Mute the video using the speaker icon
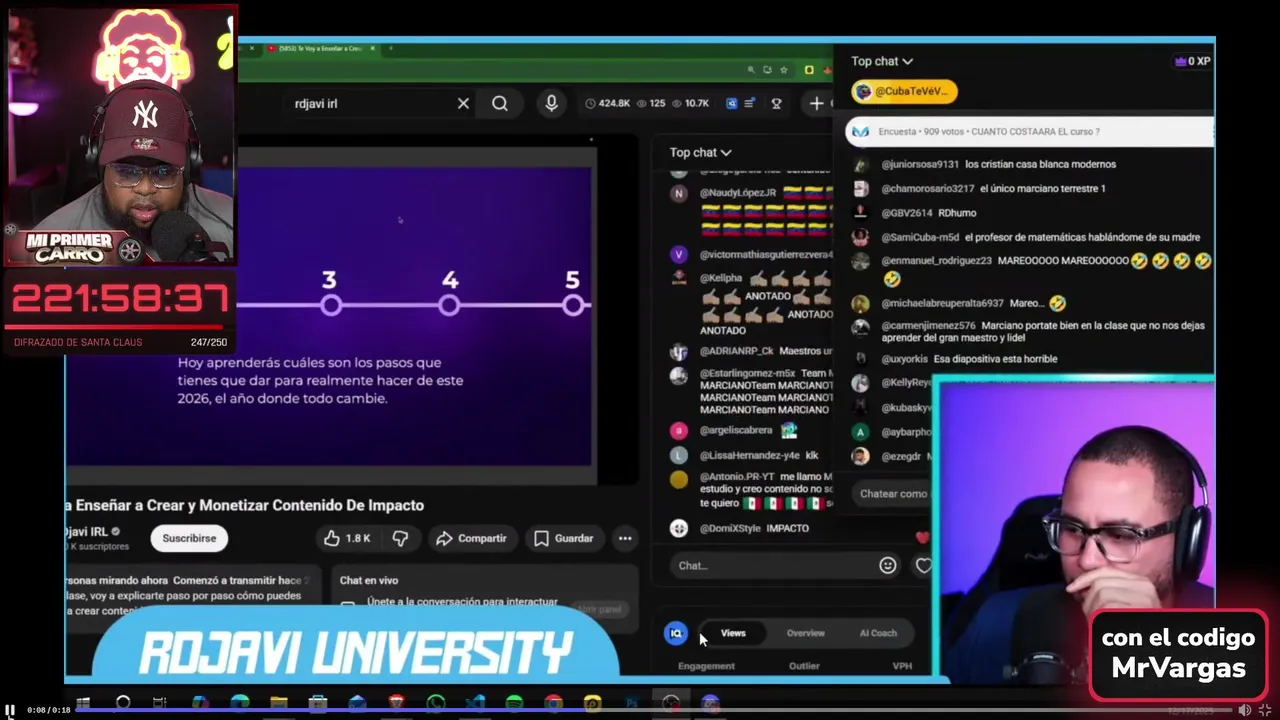Viewport: 1280px width, 720px height. (1245, 710)
